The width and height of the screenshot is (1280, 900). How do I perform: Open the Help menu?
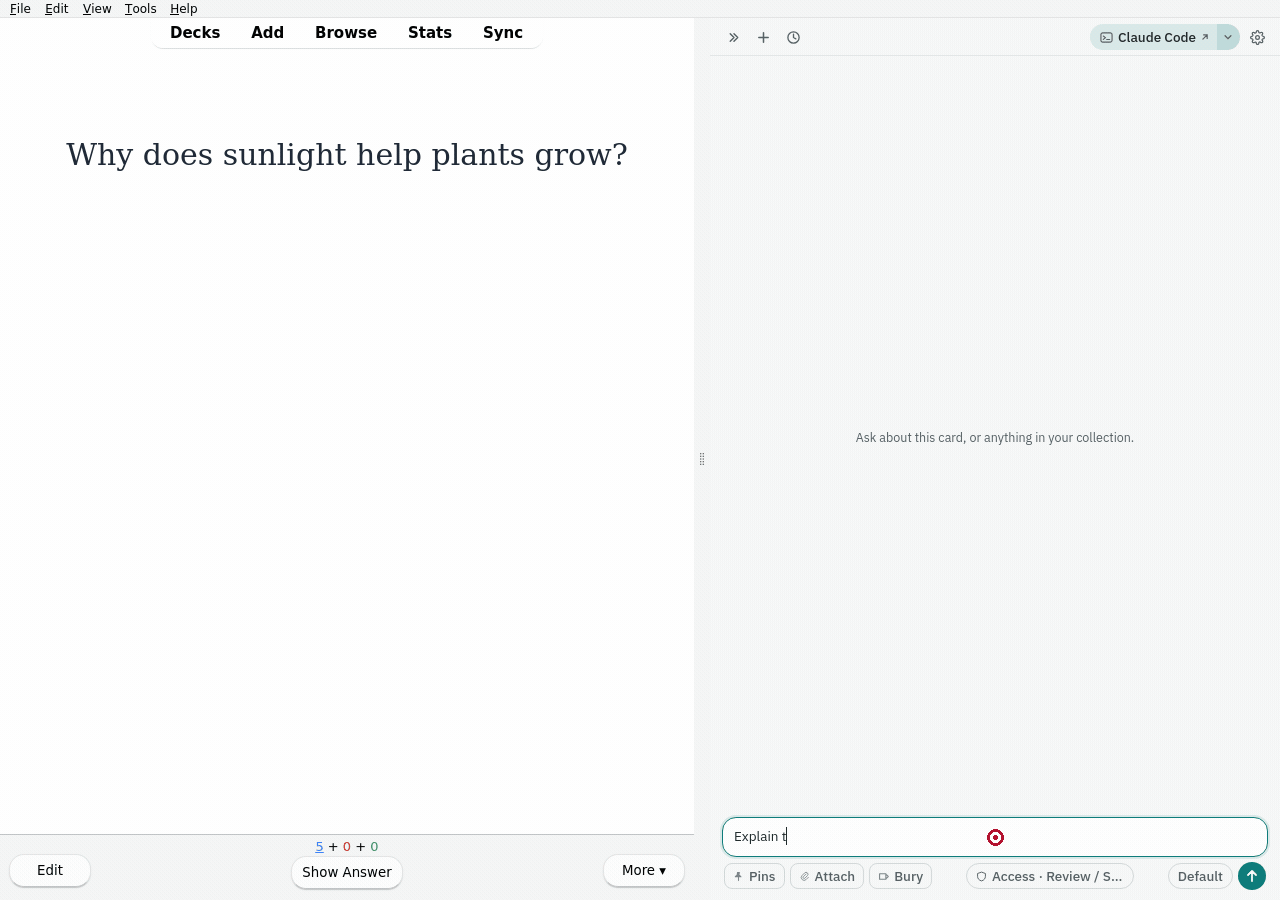(184, 8)
